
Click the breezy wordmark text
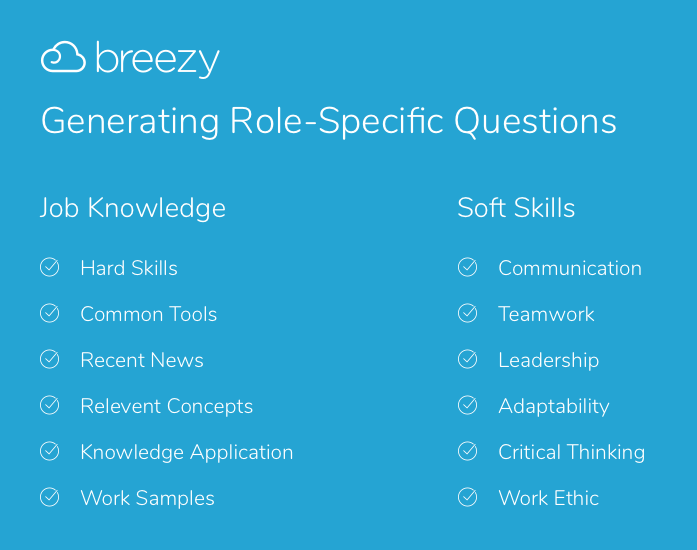pos(158,60)
